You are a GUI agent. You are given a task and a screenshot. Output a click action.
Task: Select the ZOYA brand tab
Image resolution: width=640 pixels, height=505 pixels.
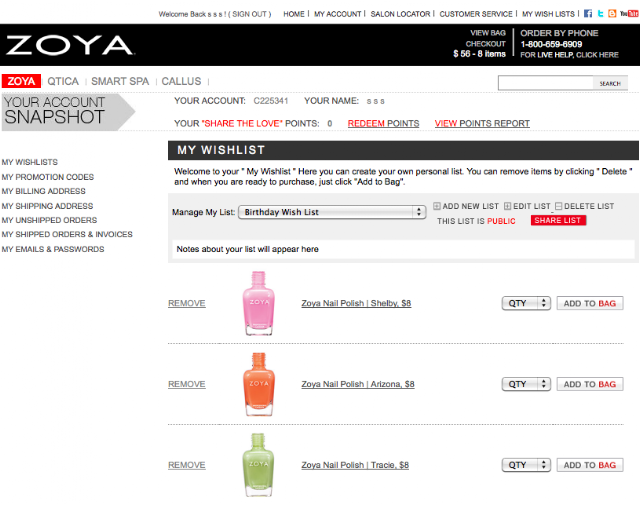pyautogui.click(x=21, y=81)
